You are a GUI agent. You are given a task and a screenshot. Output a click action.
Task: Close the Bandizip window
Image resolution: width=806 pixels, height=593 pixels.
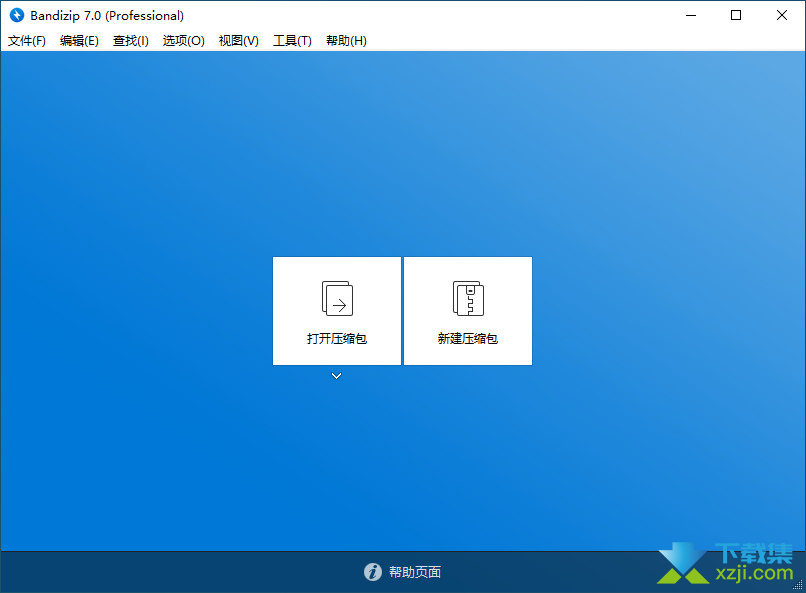click(781, 15)
